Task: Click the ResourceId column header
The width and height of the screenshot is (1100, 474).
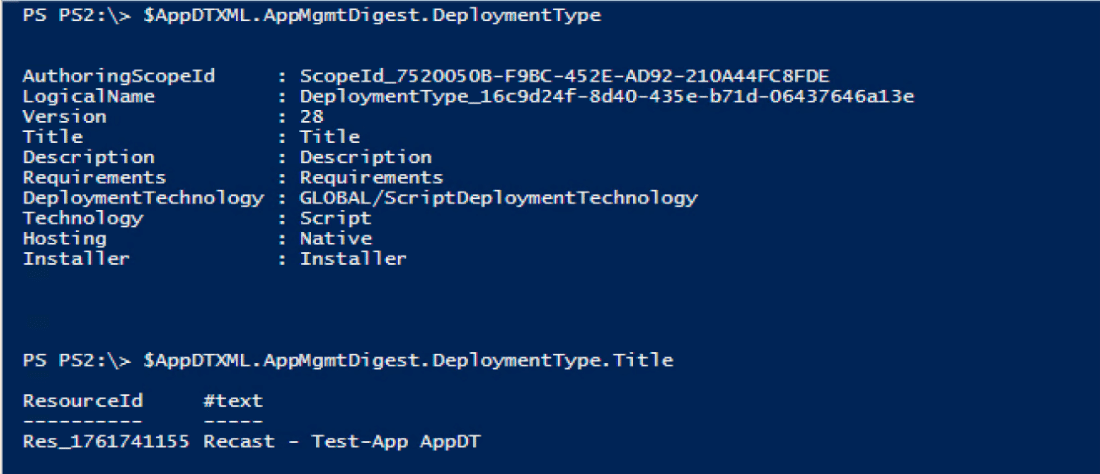Action: point(82,401)
